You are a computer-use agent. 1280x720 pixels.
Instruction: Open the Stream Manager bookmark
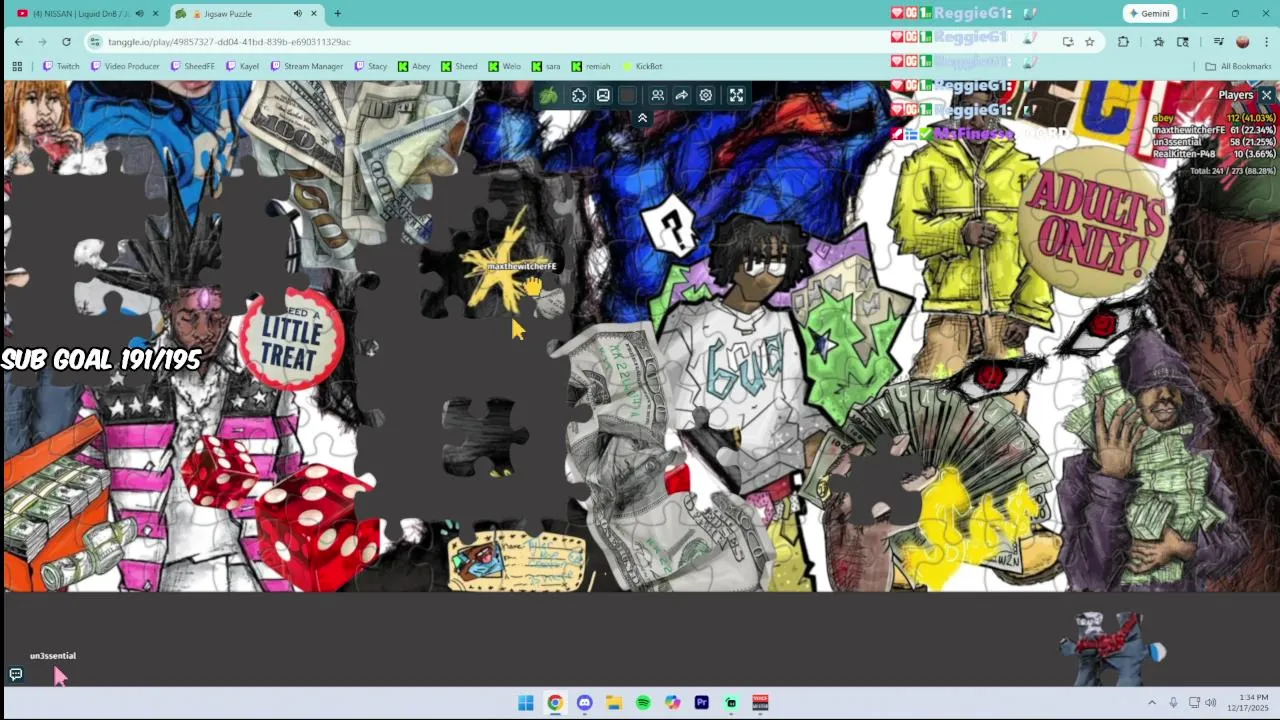click(307, 66)
